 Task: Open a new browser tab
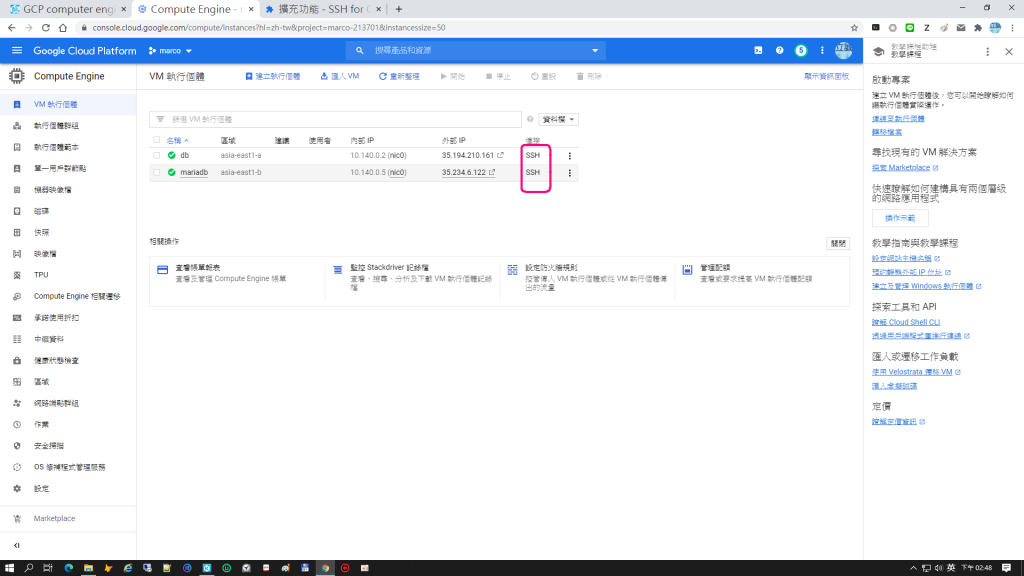(398, 9)
